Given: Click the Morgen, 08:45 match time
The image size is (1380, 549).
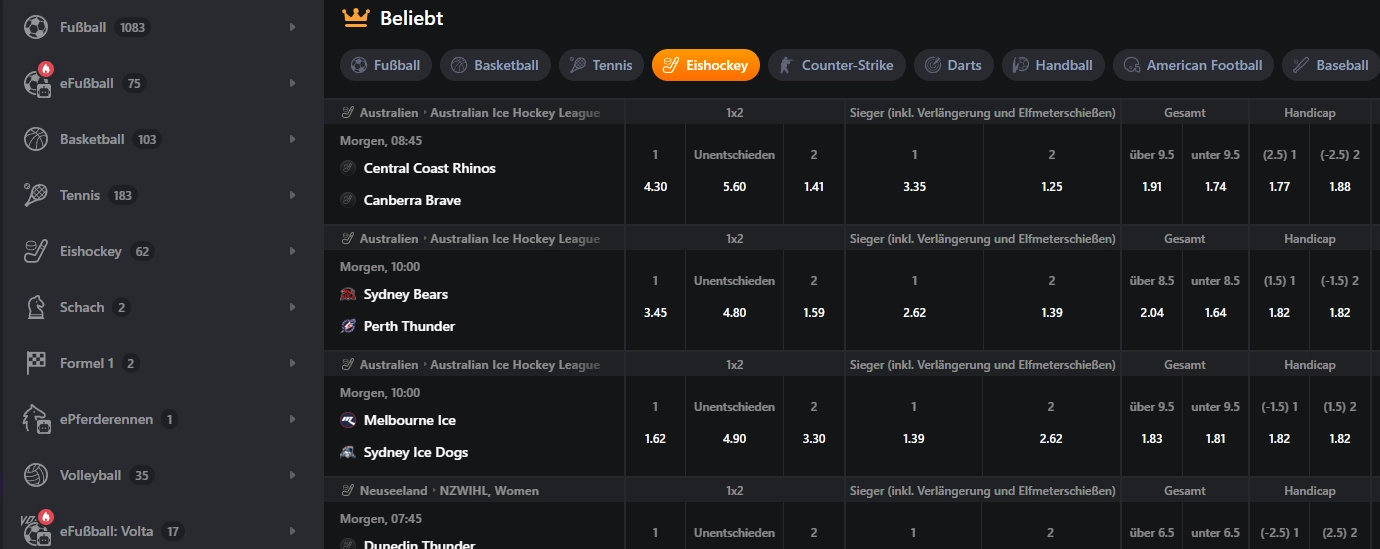Looking at the screenshot, I should pos(381,141).
